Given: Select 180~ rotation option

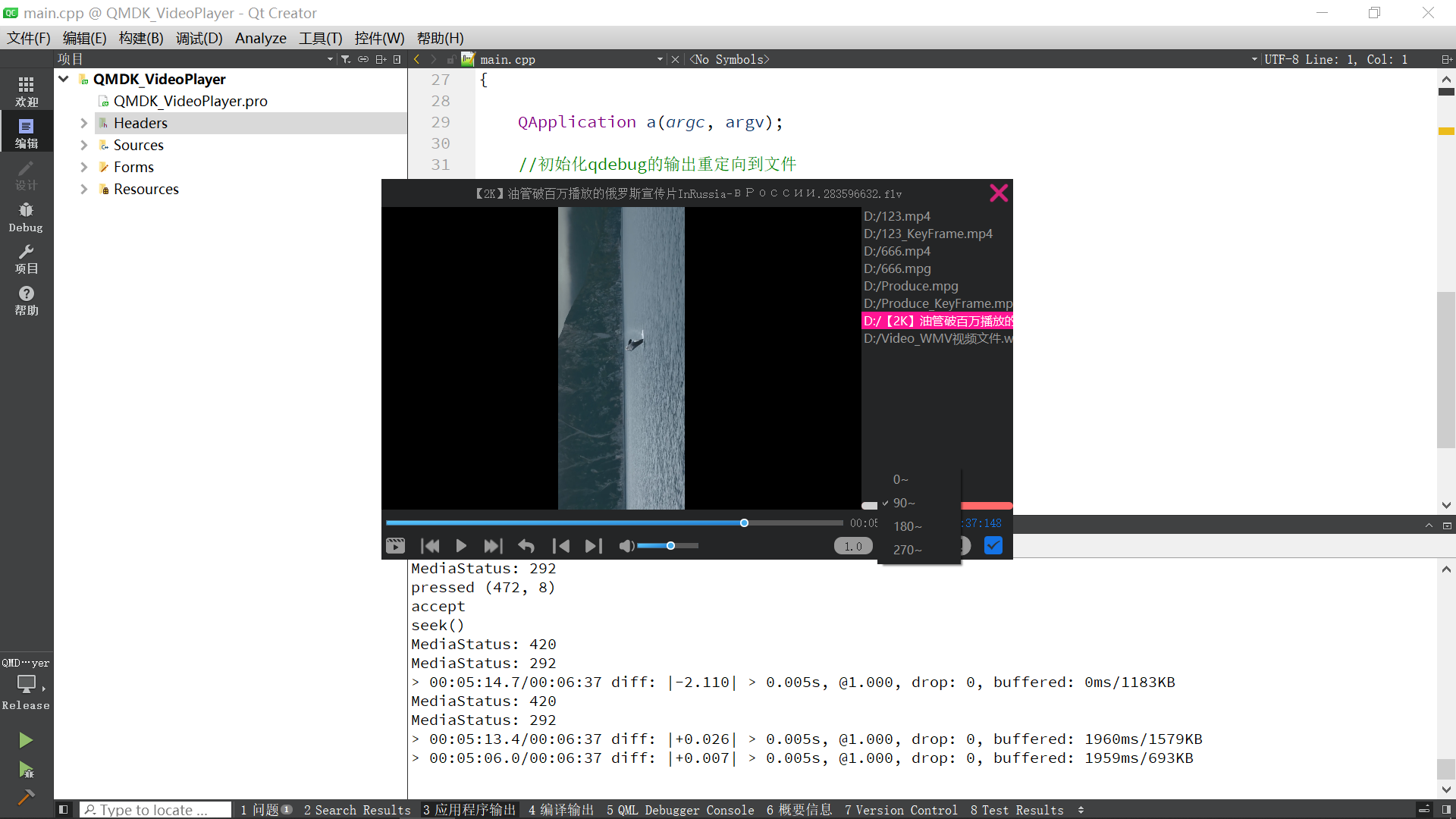Looking at the screenshot, I should coord(907,526).
